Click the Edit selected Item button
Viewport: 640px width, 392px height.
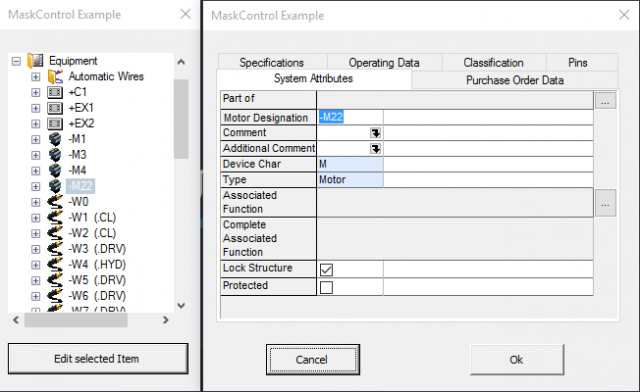[98, 359]
